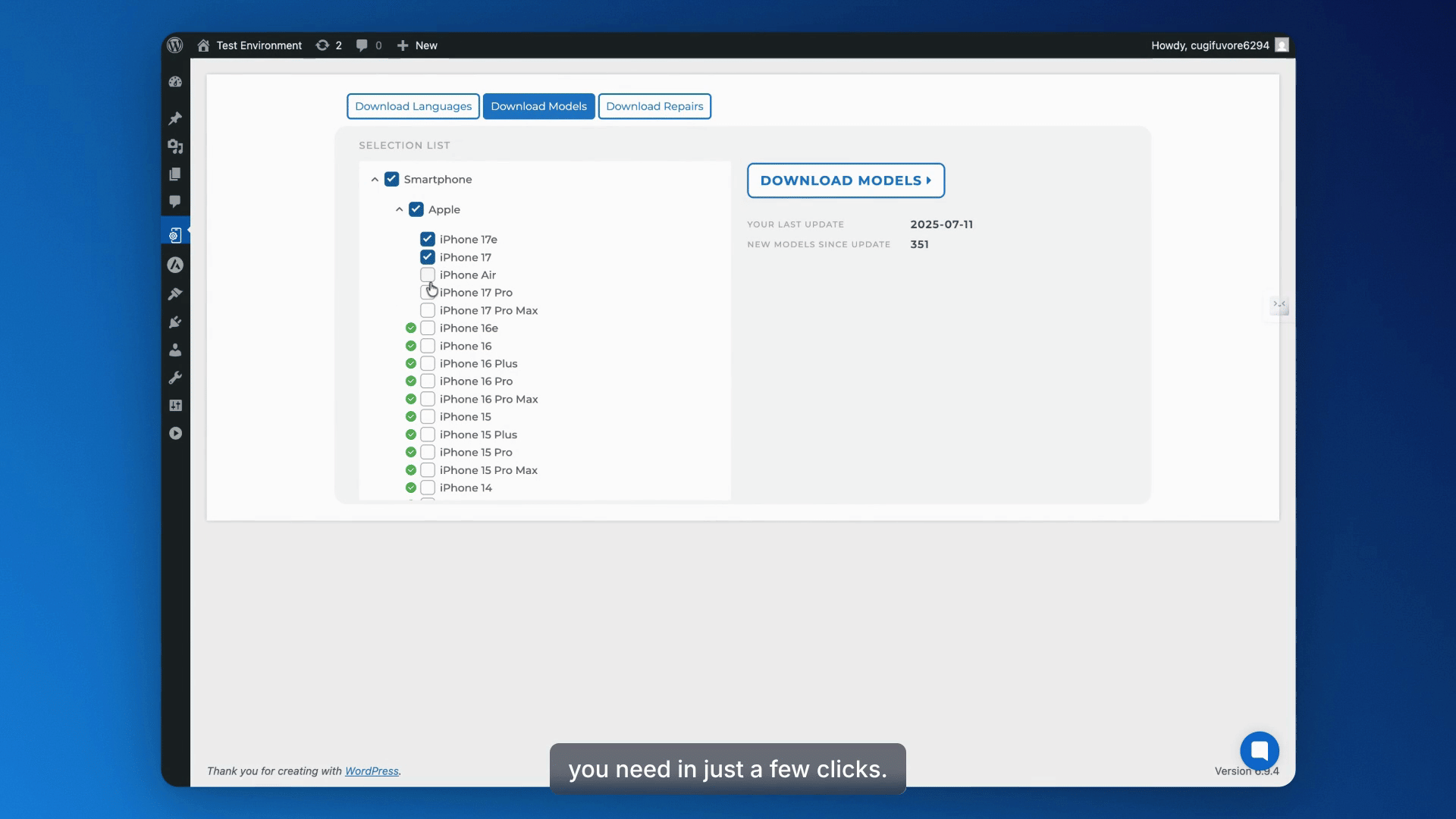Click the plus icon beside New
The width and height of the screenshot is (1456, 819).
[403, 45]
